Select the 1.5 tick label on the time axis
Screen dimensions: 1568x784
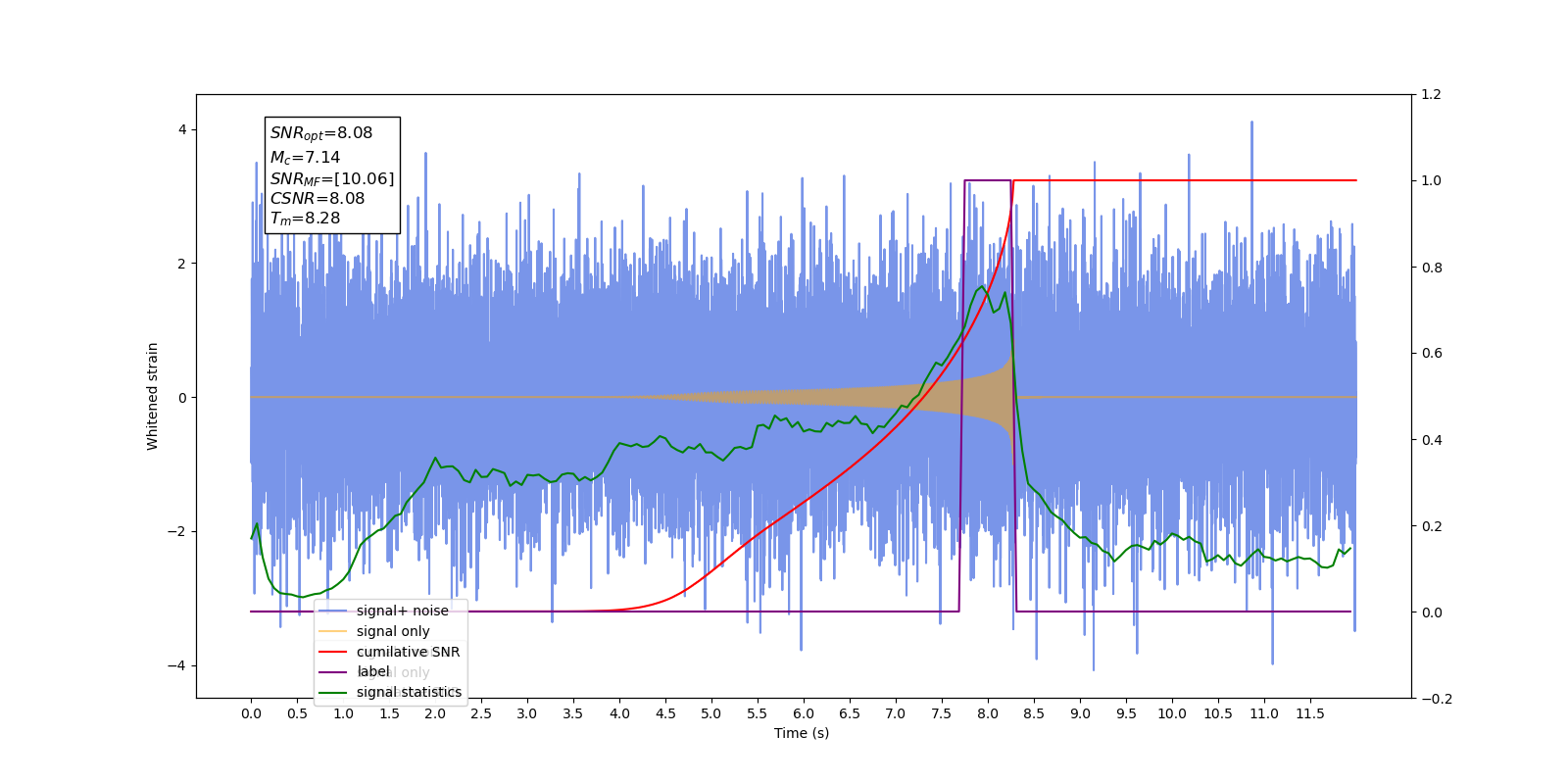[x=389, y=713]
